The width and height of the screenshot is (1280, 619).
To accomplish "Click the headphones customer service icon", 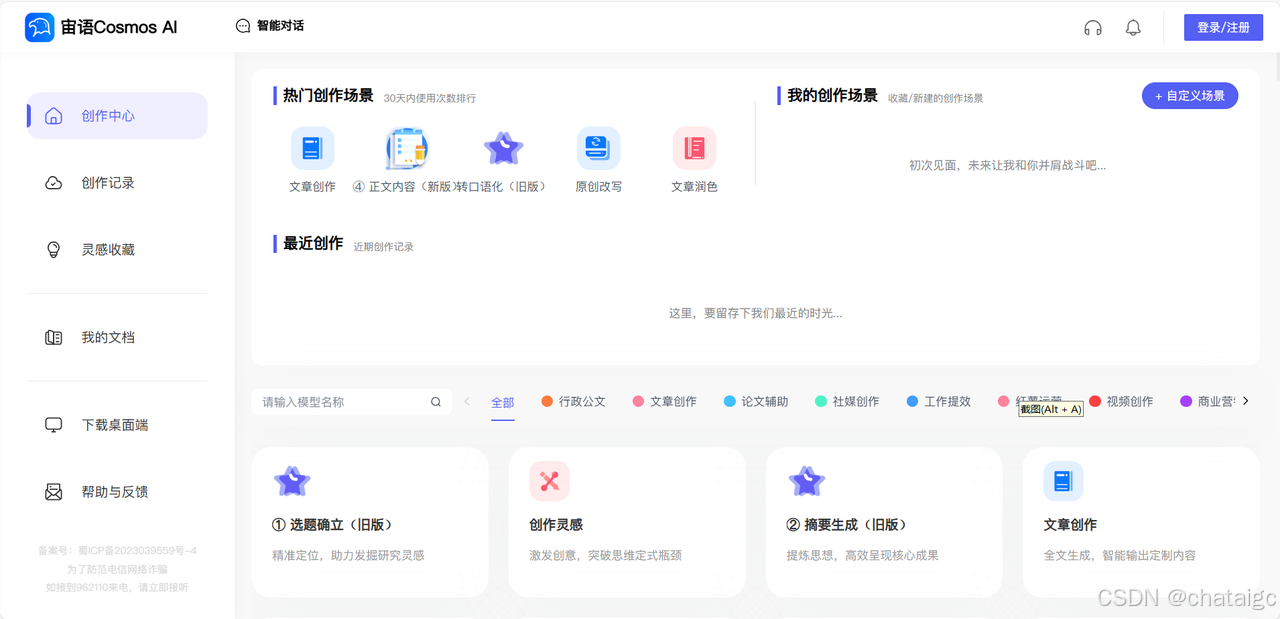I will point(1093,28).
